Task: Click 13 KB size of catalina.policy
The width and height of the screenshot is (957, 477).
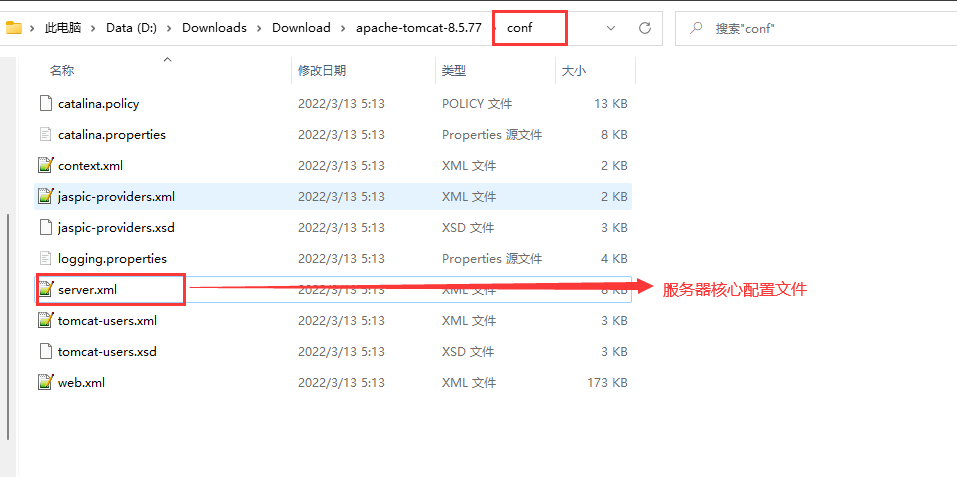Action: coord(610,104)
